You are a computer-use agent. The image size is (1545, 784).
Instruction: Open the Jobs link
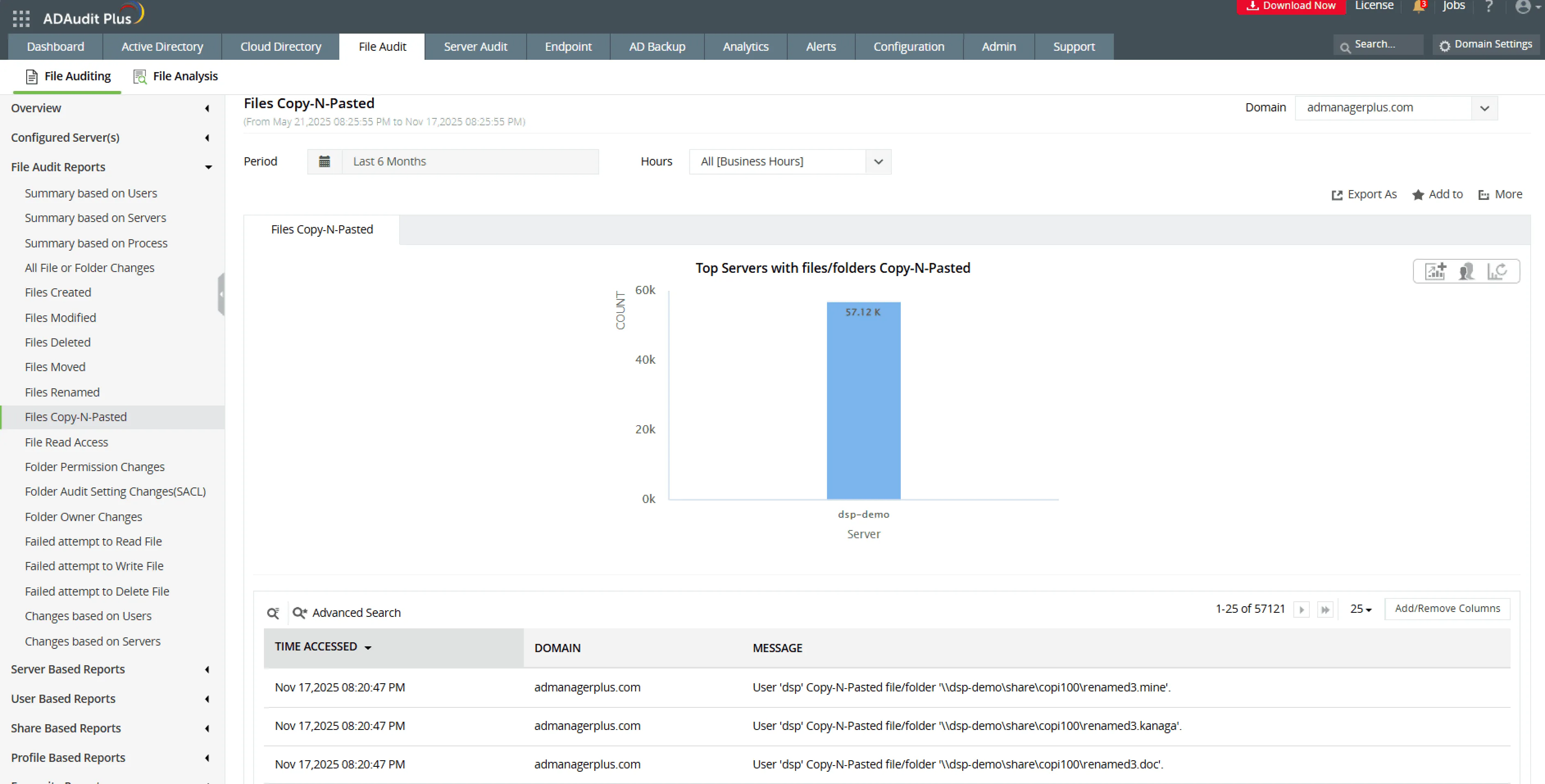pyautogui.click(x=1454, y=6)
